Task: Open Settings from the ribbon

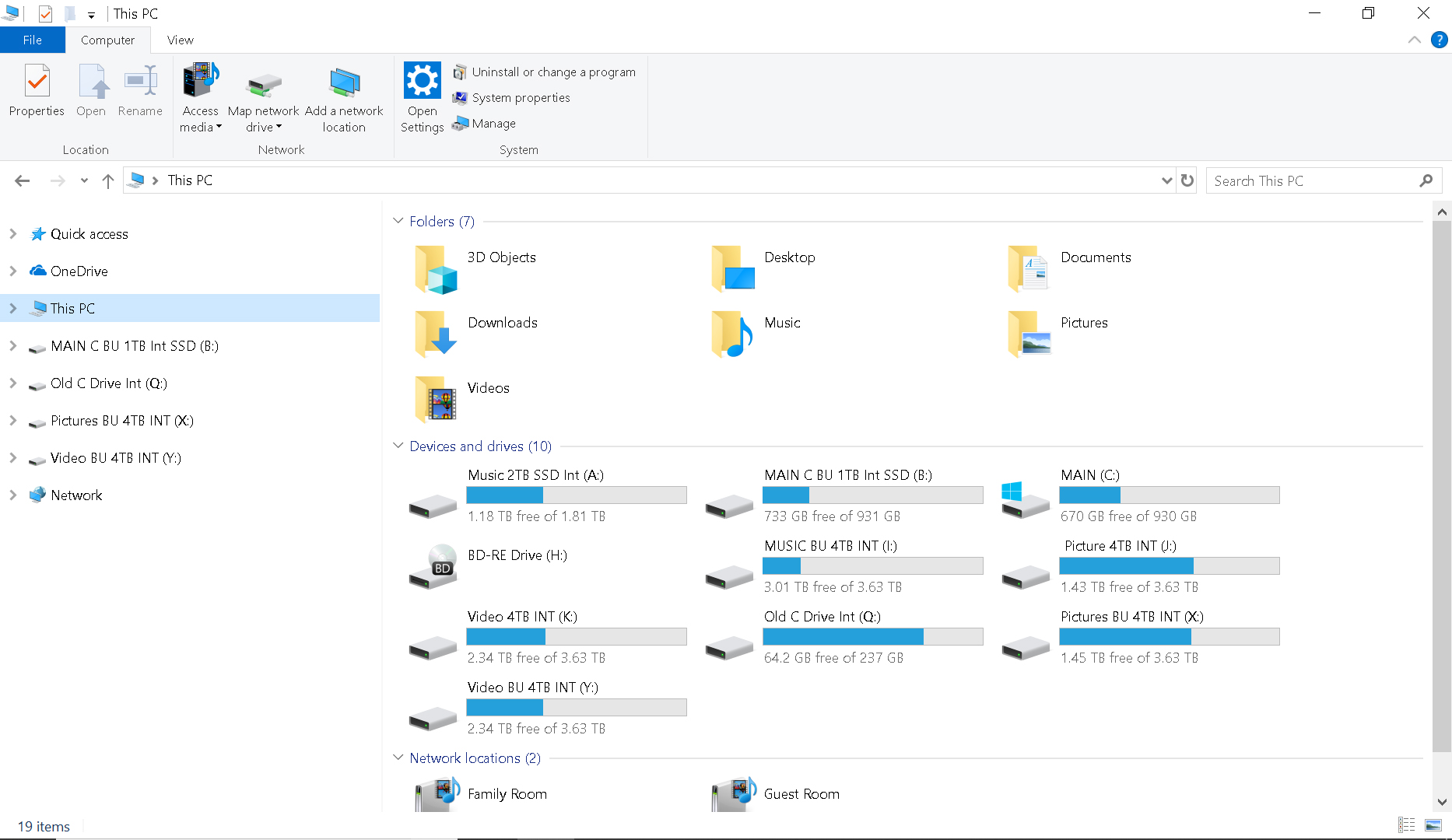Action: pos(422,98)
